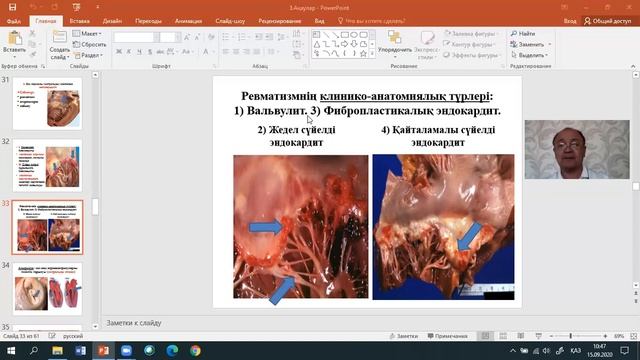Image resolution: width=640 pixels, height=360 pixels.
Task: Open the Экспресс-стили quick styles dropdown
Action: point(427,45)
